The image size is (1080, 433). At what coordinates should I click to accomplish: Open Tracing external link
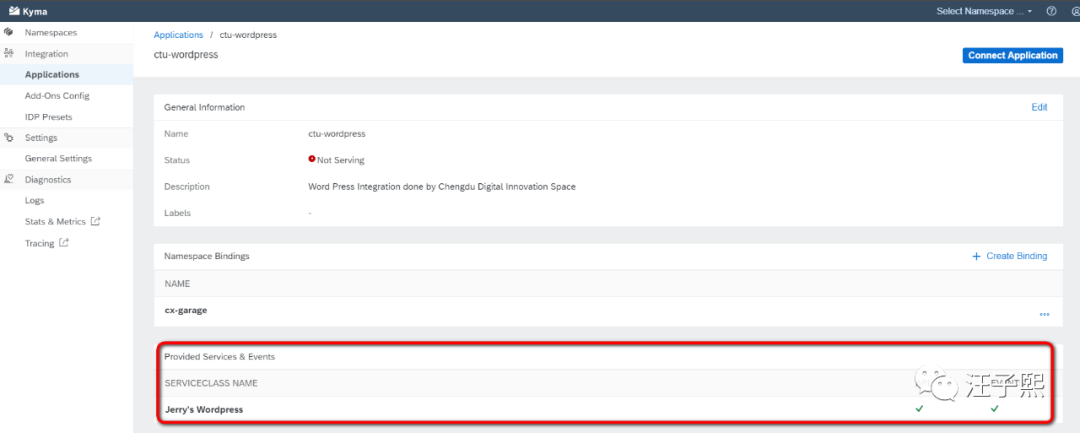[39, 243]
